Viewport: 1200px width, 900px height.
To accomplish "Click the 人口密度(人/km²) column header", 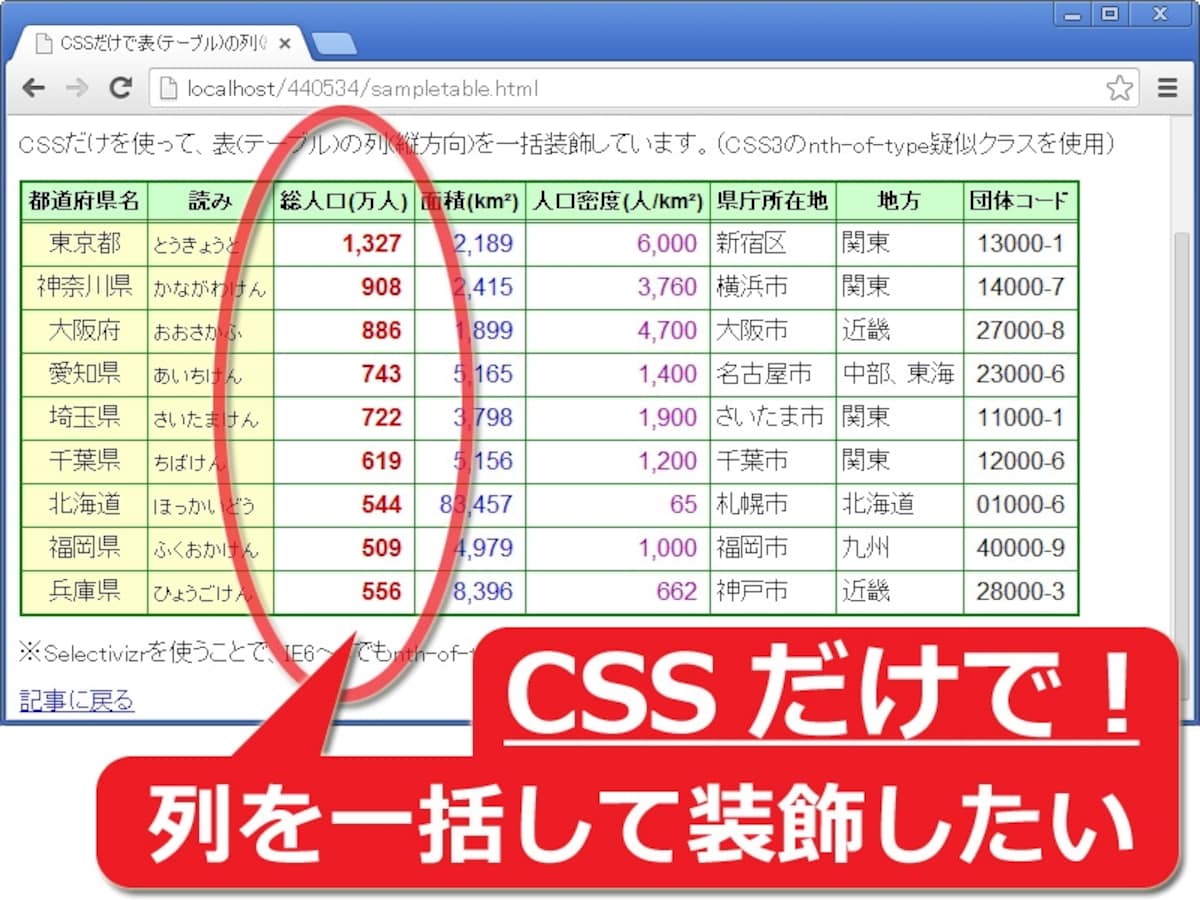I will [x=617, y=201].
